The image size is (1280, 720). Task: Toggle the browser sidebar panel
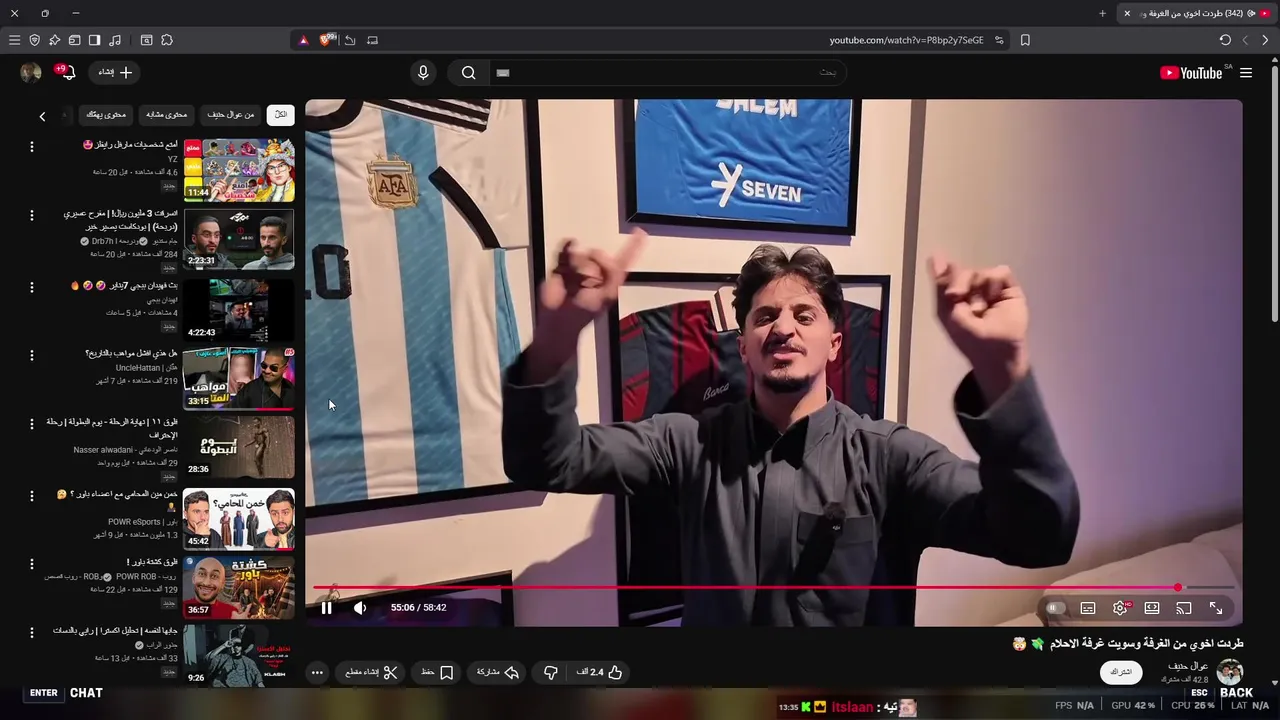point(94,40)
